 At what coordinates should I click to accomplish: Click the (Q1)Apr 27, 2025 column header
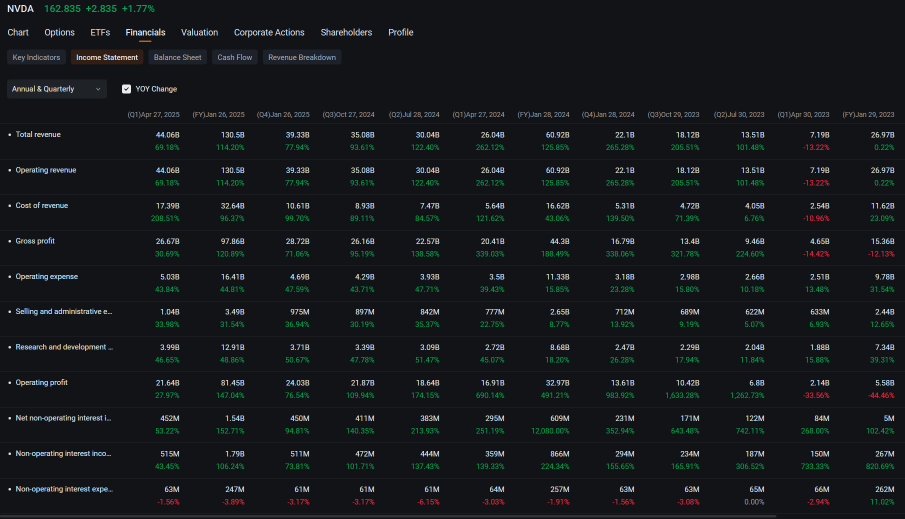[x=154, y=115]
